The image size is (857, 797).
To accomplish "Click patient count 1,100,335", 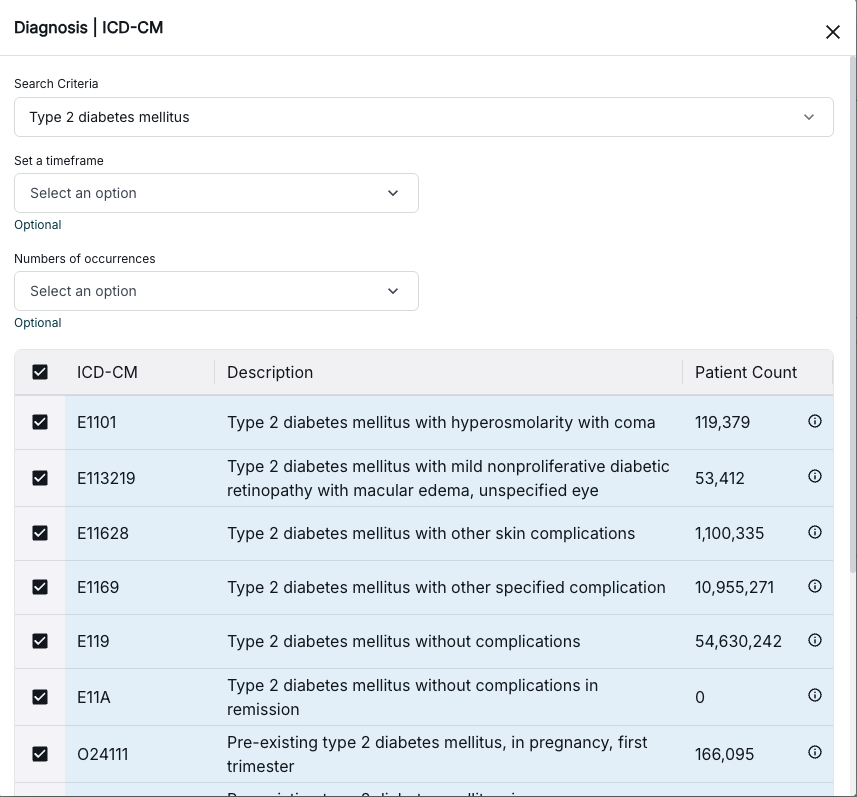I will point(729,533).
